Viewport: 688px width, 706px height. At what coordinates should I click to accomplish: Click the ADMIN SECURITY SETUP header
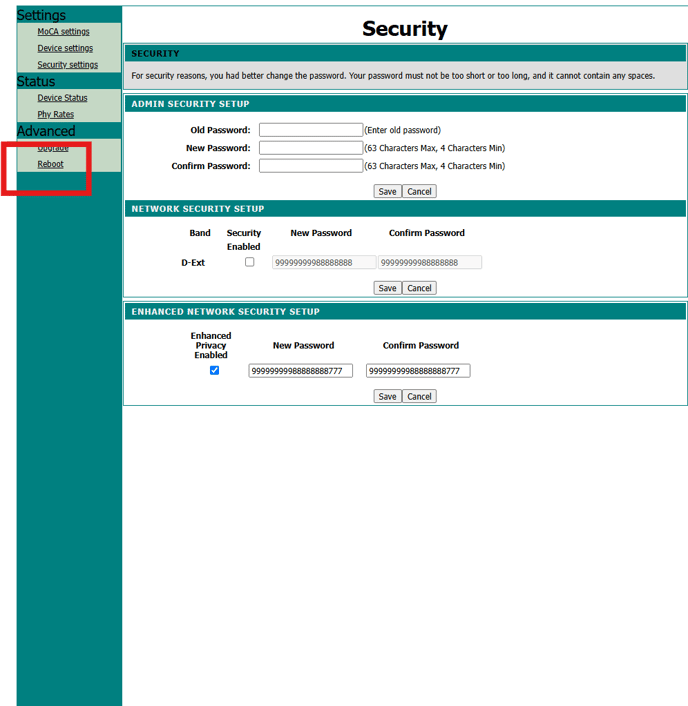190,104
